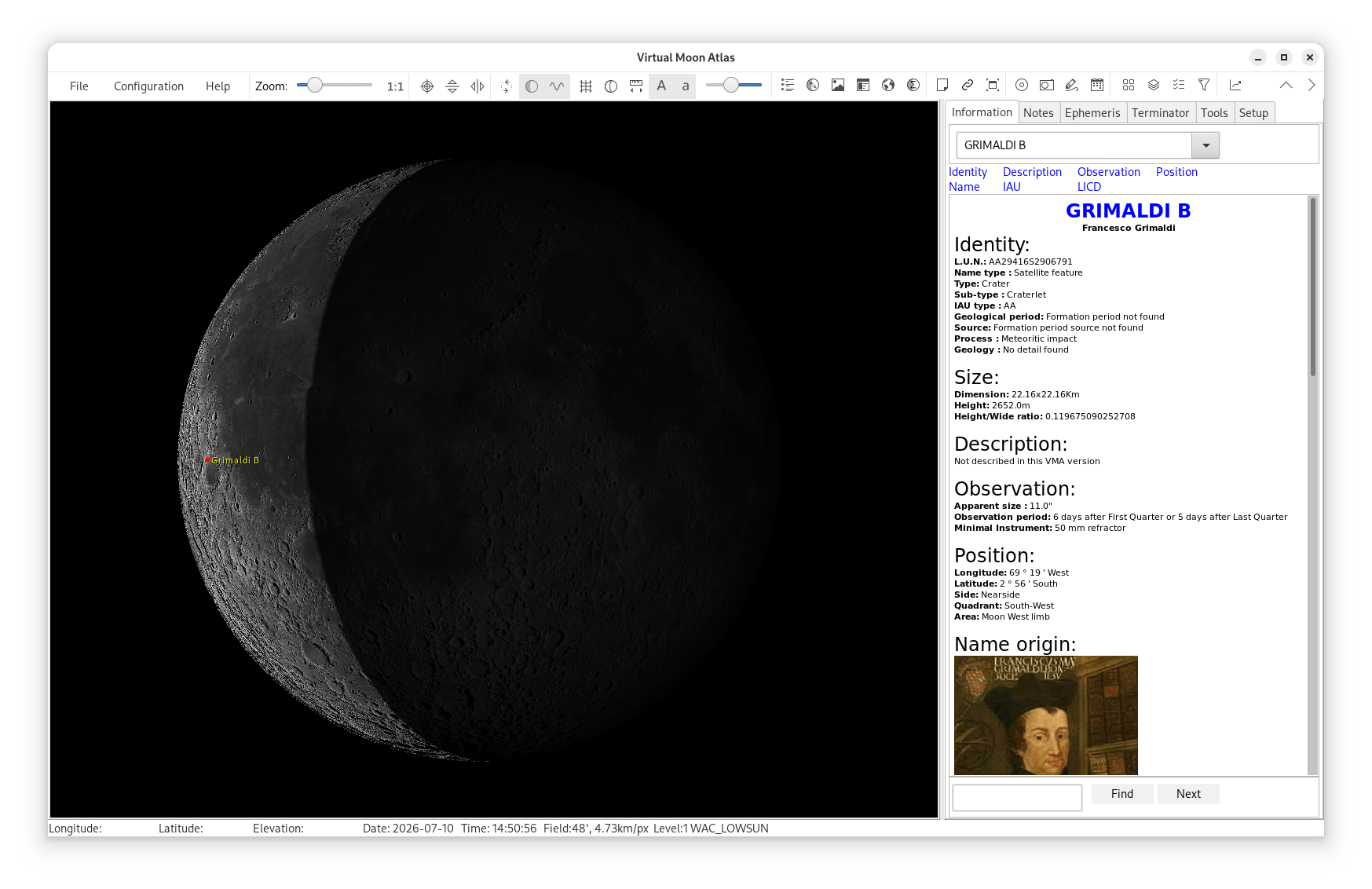Open the funnel filter icon
Image resolution: width=1372 pixels, height=889 pixels.
click(1204, 86)
